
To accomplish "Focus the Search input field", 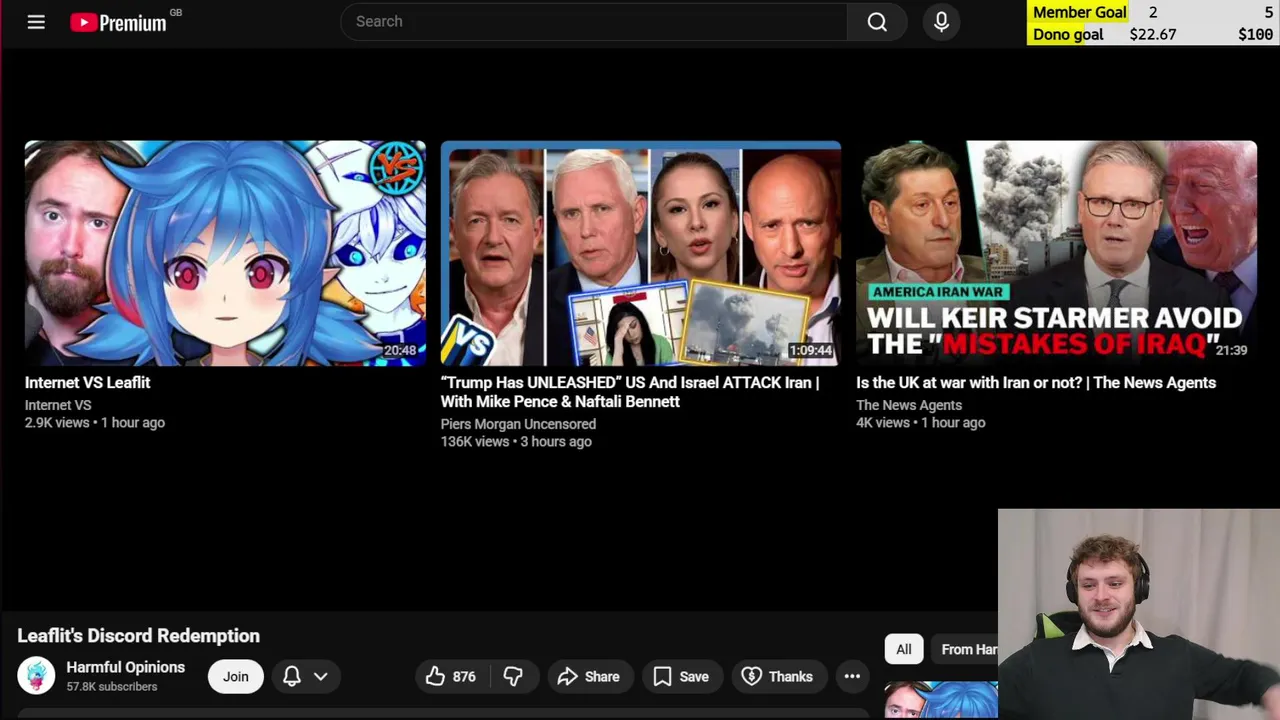I will pos(594,22).
